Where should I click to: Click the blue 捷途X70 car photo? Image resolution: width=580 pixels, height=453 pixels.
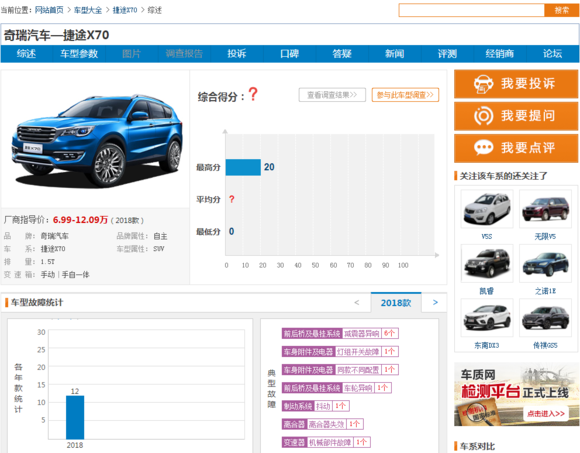click(x=97, y=141)
